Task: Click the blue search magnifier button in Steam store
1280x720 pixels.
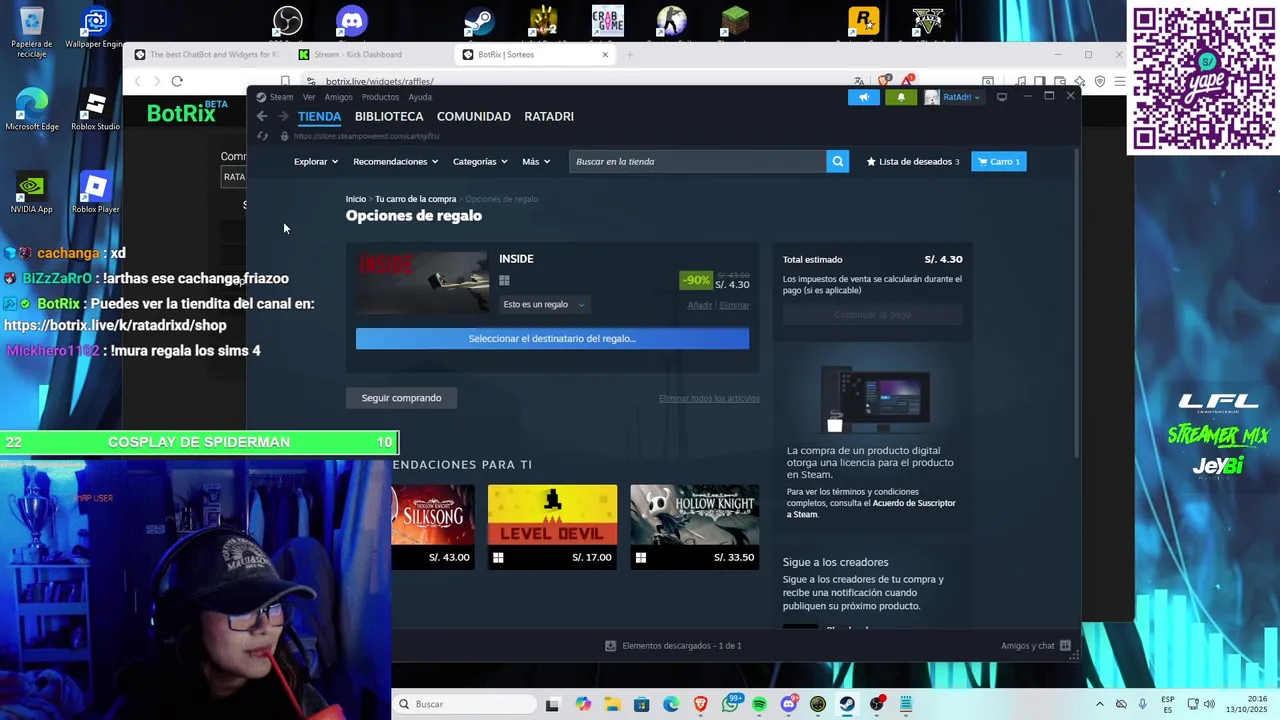Action: pos(837,161)
